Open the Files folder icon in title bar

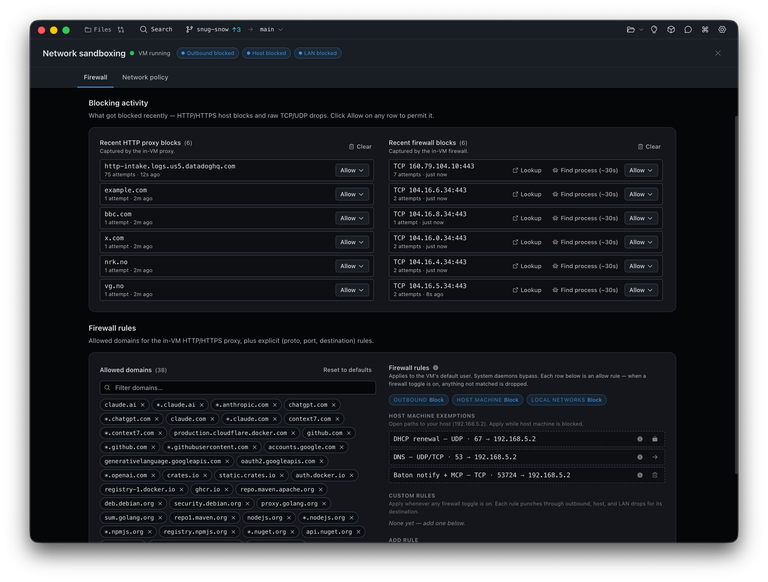pos(88,30)
